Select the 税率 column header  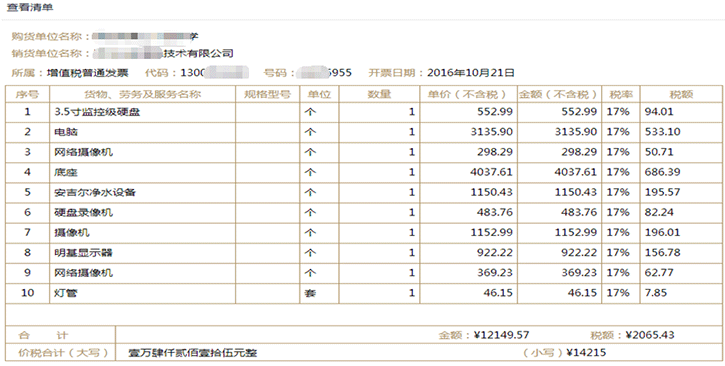click(x=621, y=94)
